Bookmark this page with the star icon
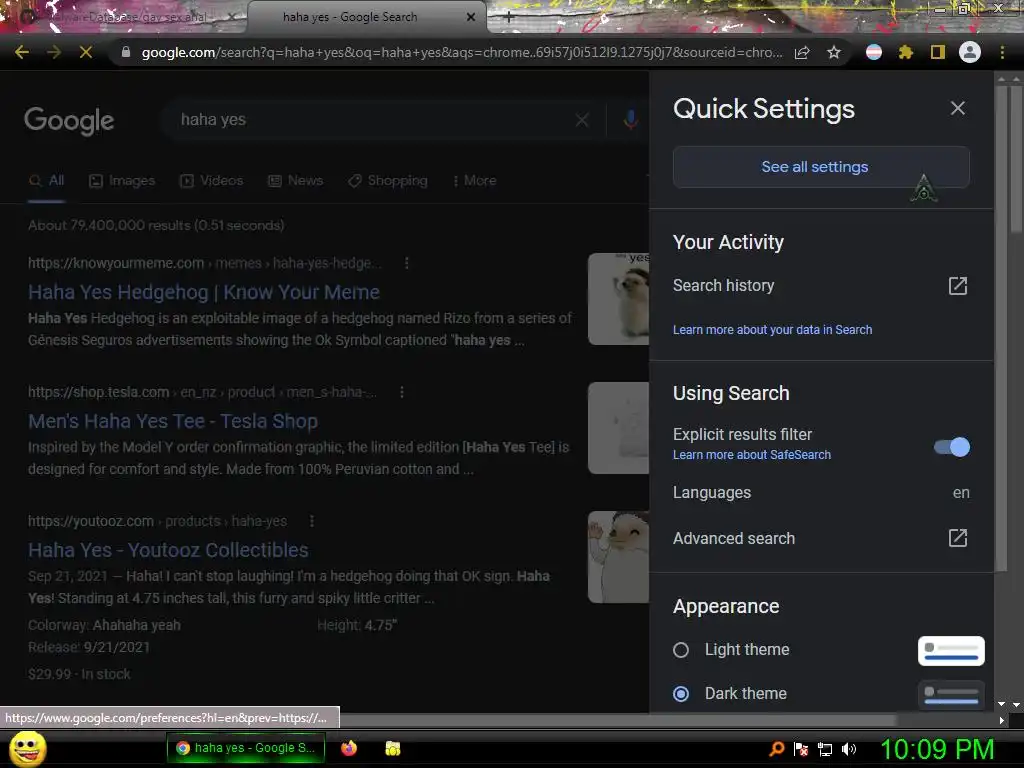The image size is (1024, 768). pyautogui.click(x=834, y=52)
